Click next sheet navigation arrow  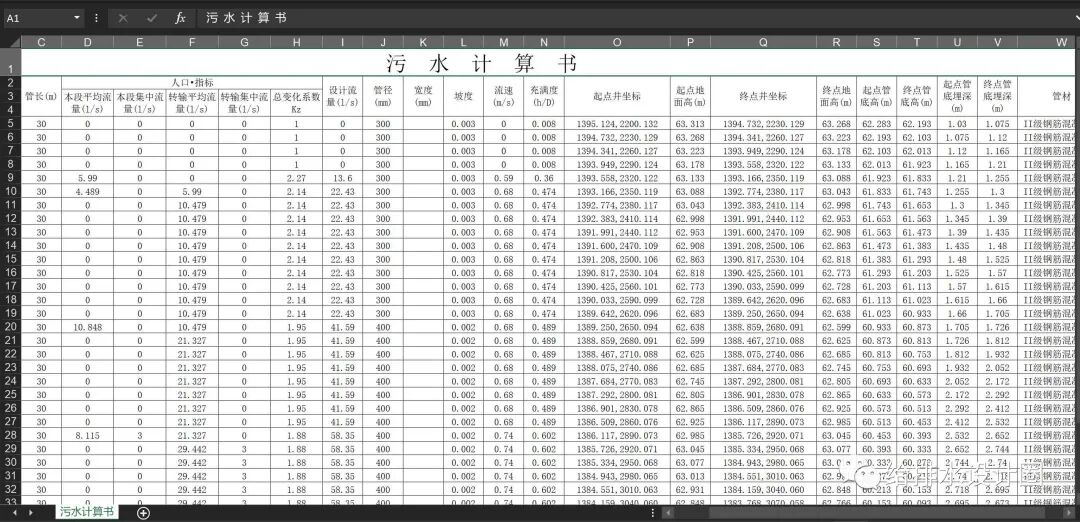click(31, 513)
